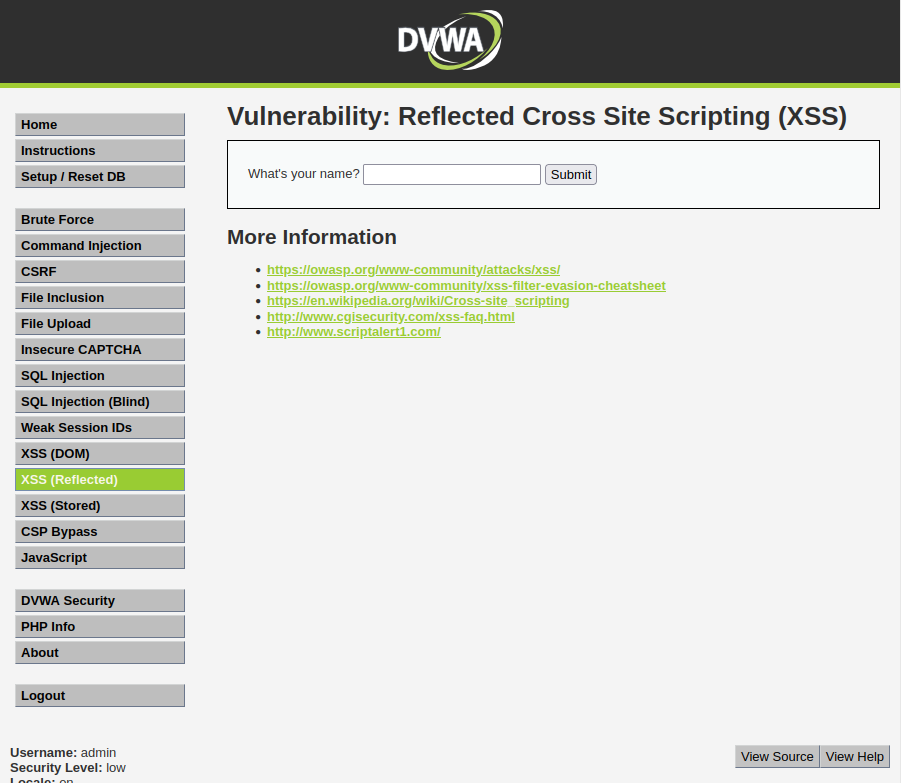Click the What's your name? label
This screenshot has height=783, width=901.
tap(303, 174)
